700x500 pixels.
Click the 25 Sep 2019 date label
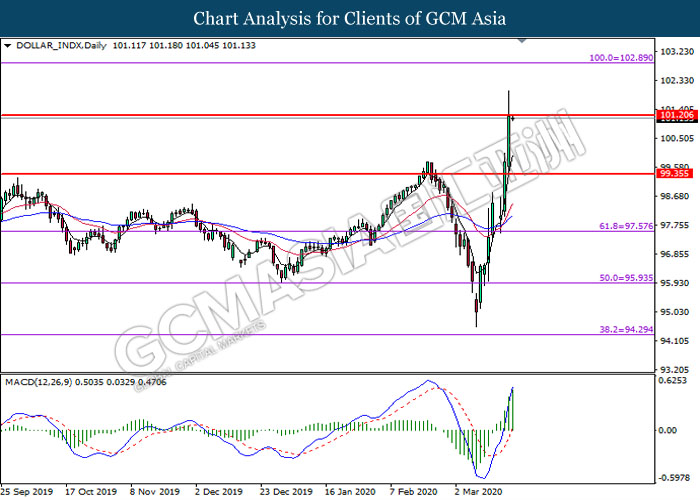(28, 492)
